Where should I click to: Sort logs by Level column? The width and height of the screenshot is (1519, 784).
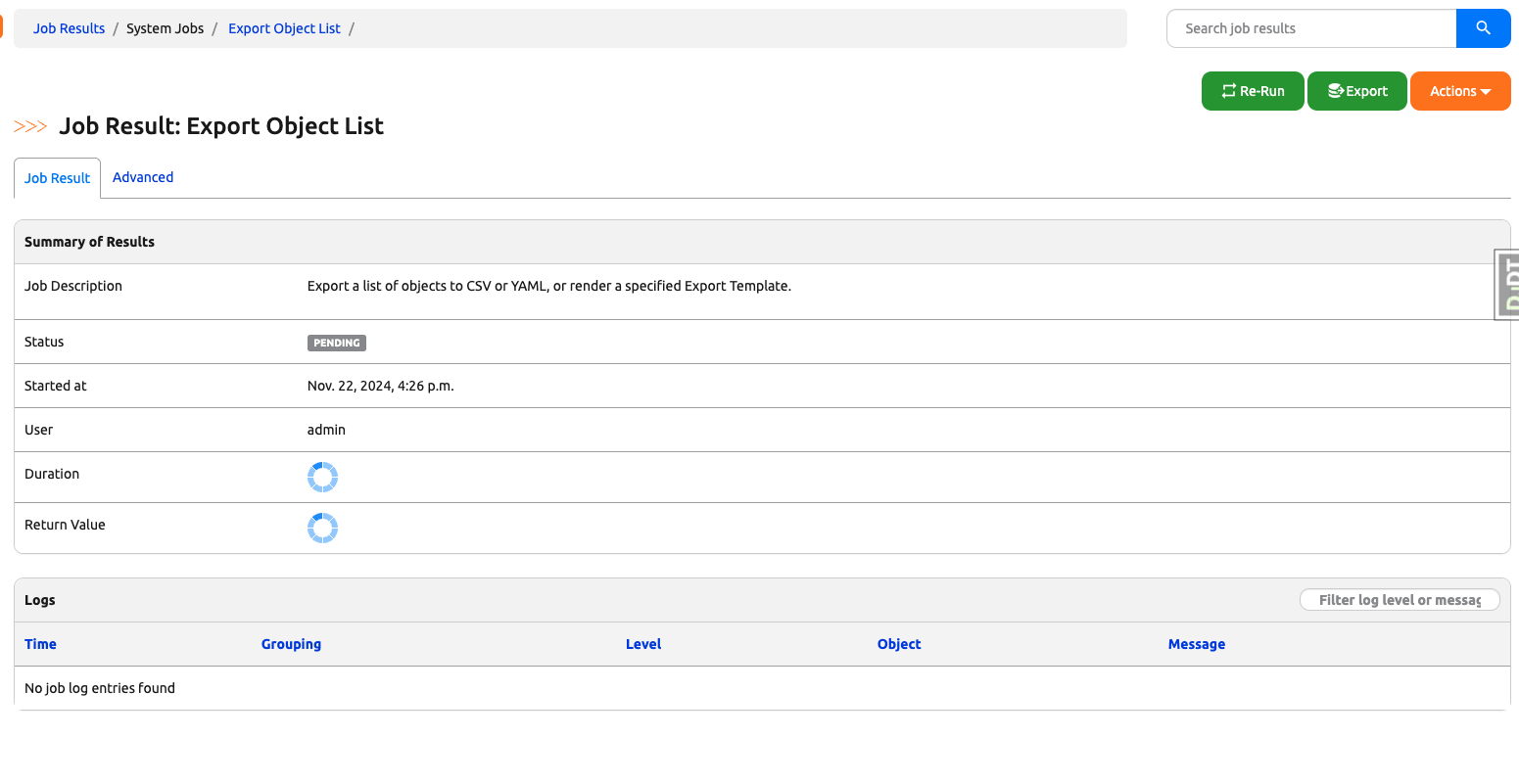point(643,644)
